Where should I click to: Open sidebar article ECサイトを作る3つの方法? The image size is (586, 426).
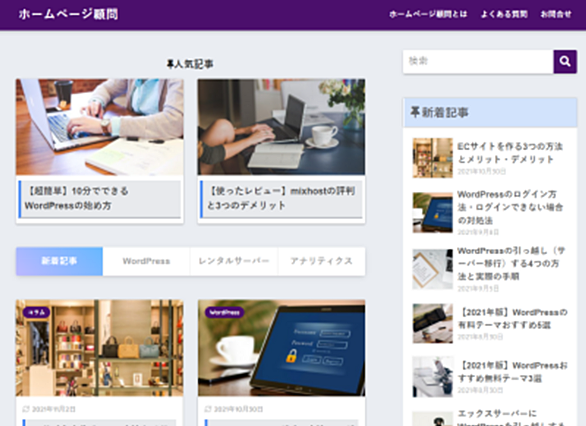tap(510, 152)
